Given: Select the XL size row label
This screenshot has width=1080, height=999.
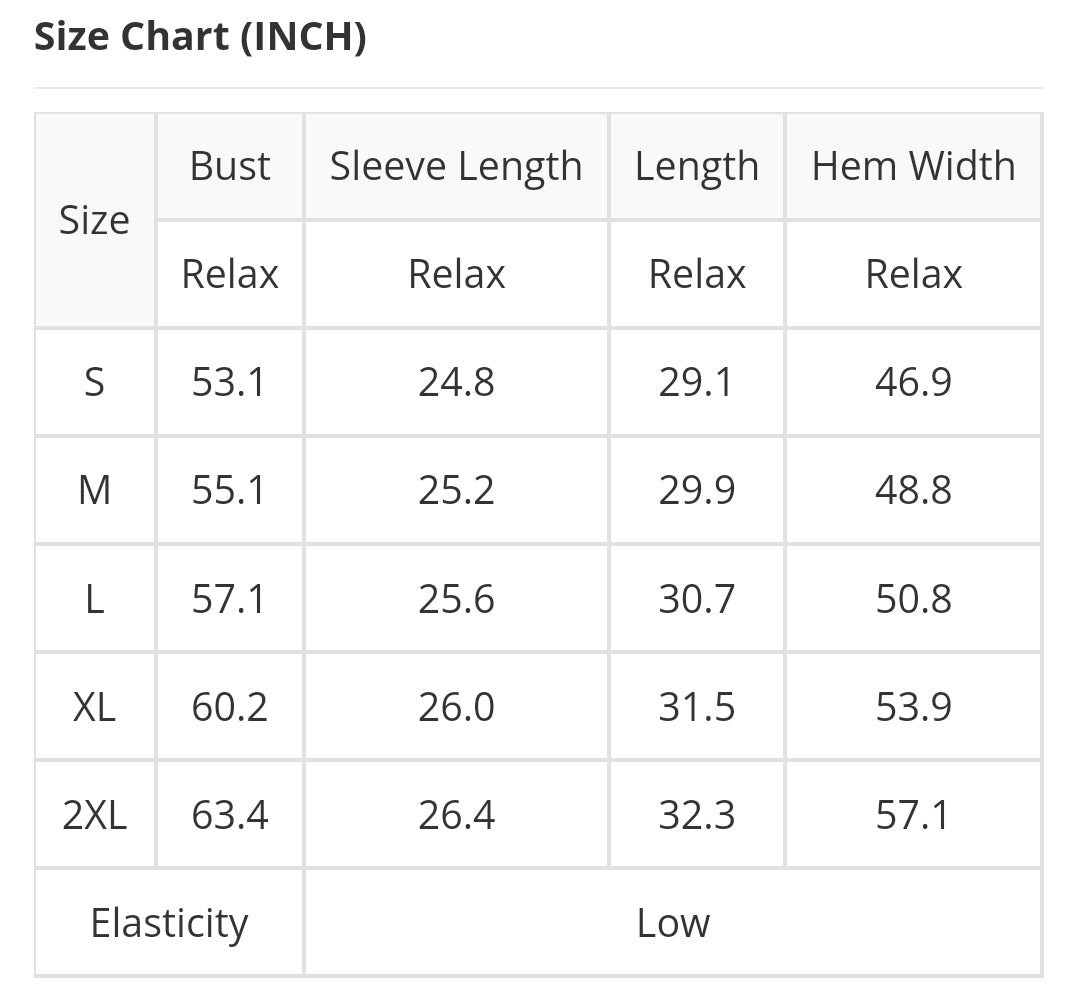Looking at the screenshot, I should point(95,707).
